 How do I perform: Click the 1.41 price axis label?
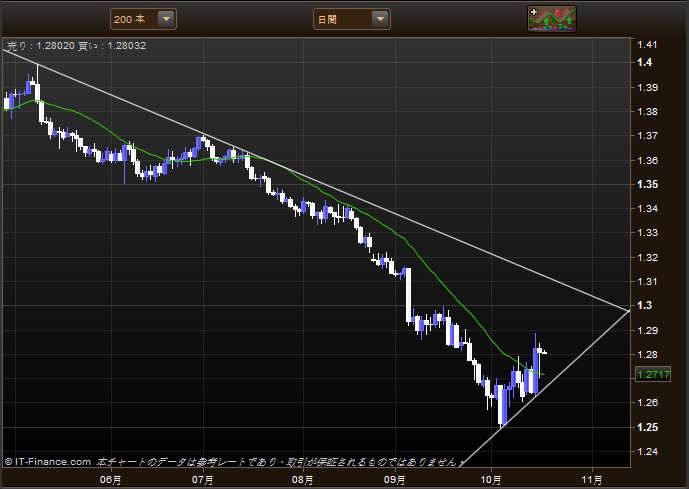[x=647, y=44]
